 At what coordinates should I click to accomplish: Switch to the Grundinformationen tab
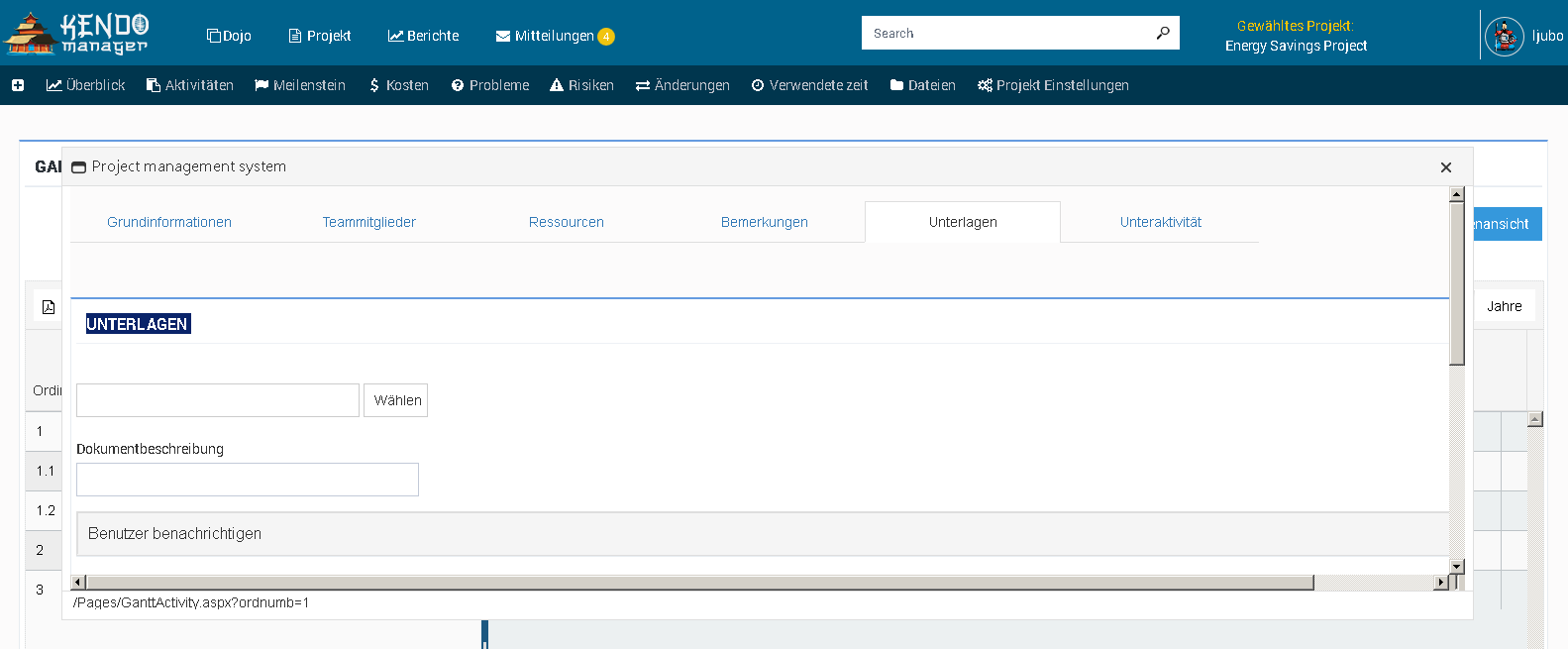[x=169, y=222]
